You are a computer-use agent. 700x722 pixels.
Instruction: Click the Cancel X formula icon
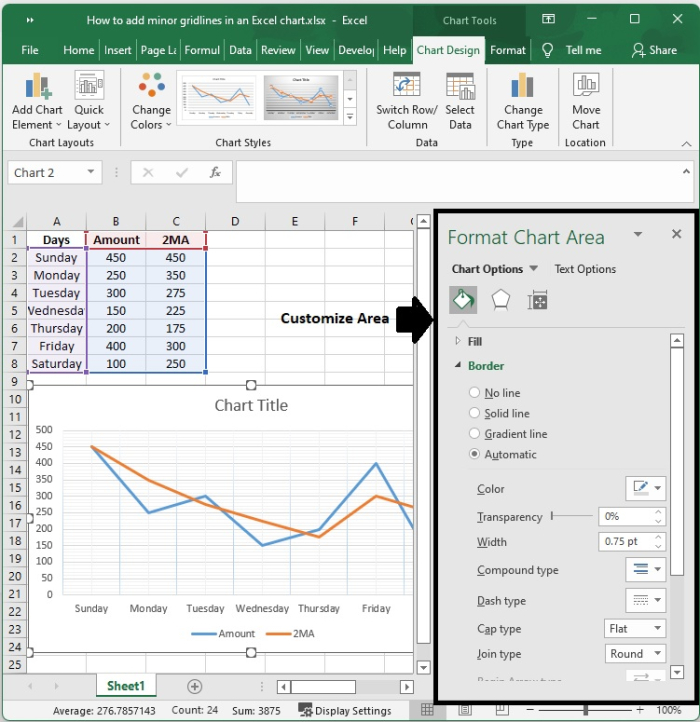point(148,173)
